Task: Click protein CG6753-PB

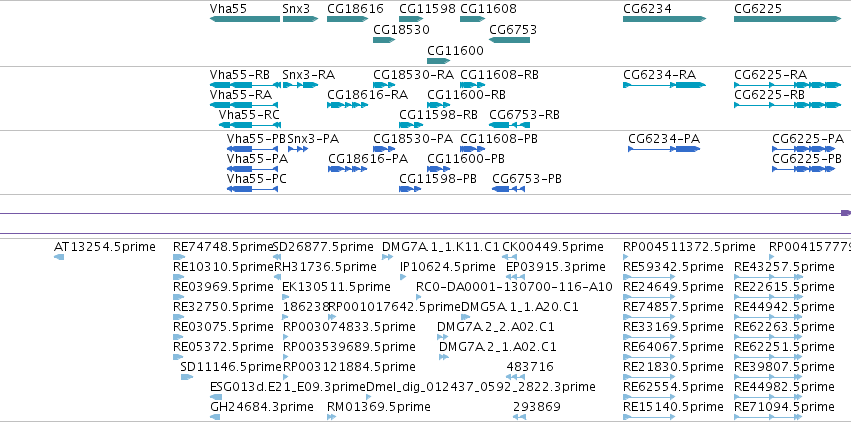Action: [x=509, y=189]
